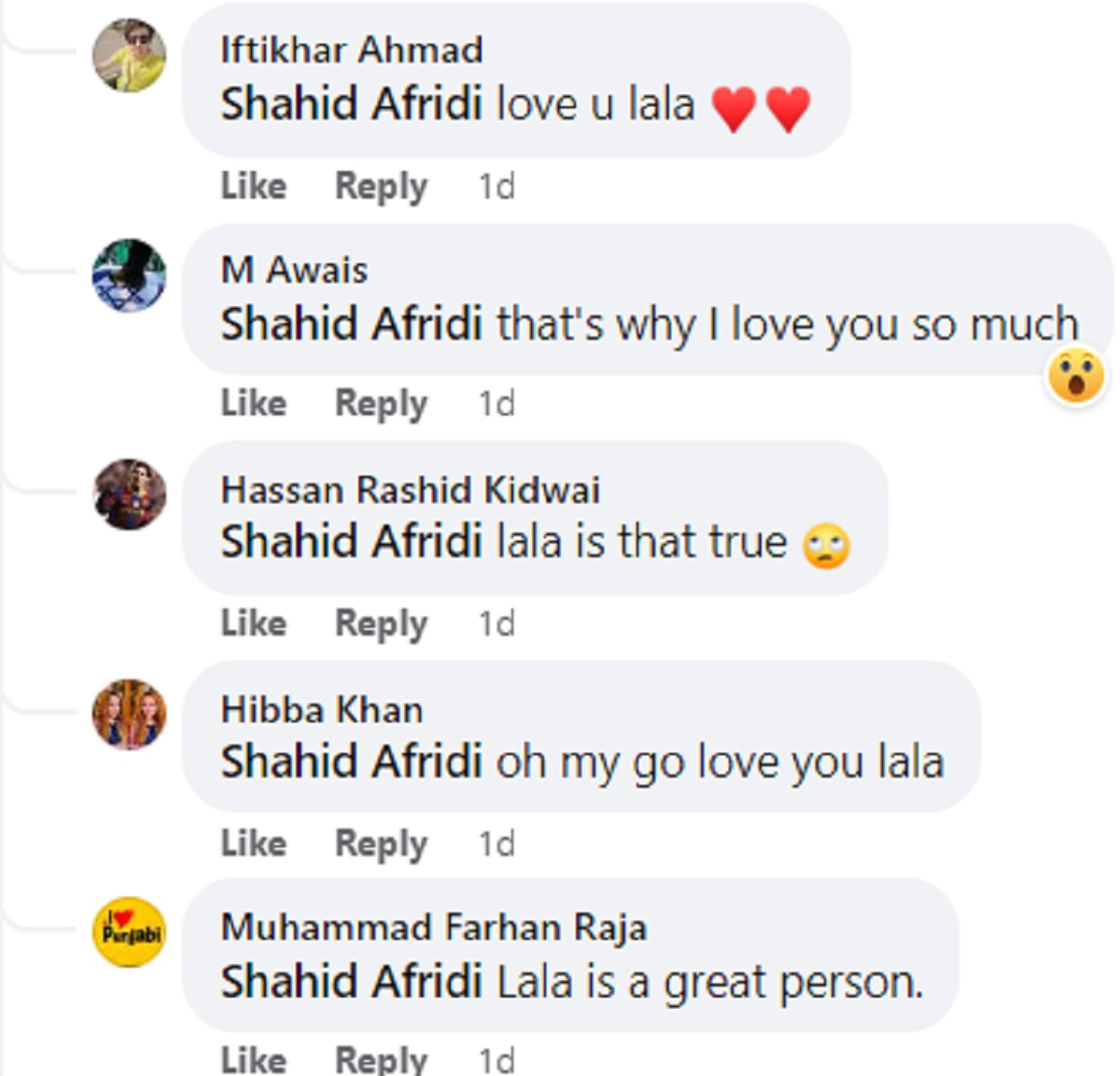Open the Iftikhar Ahmad name link
Viewport: 1120px width, 1076px height.
351,49
